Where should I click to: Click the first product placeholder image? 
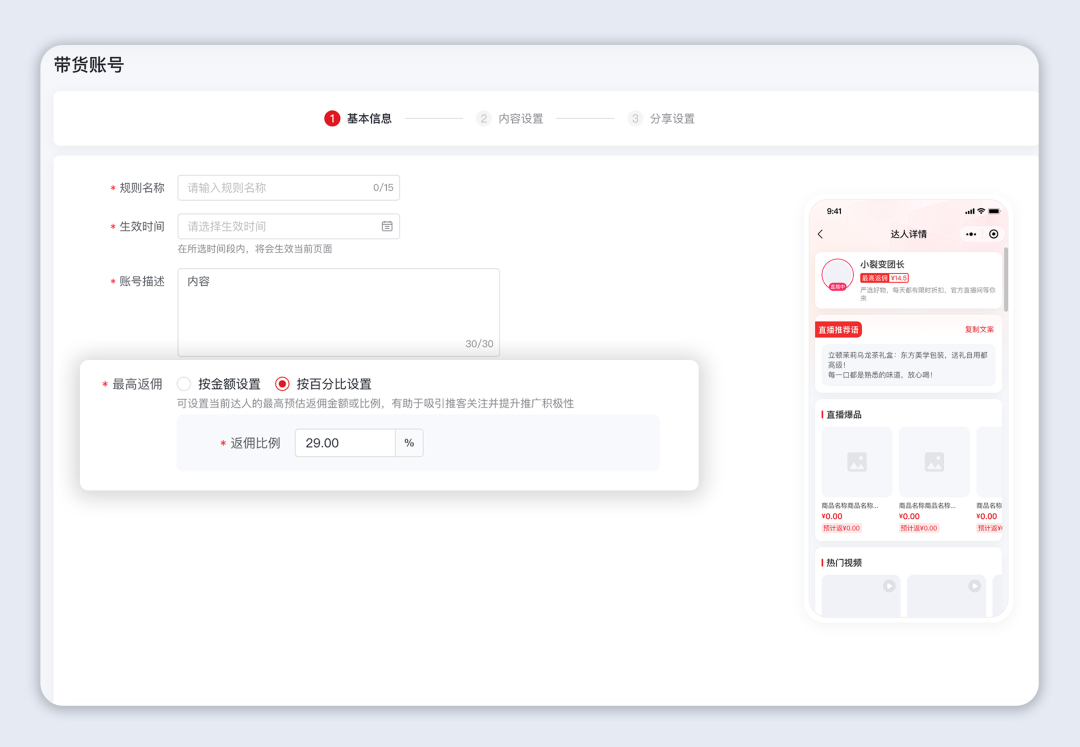point(856,462)
